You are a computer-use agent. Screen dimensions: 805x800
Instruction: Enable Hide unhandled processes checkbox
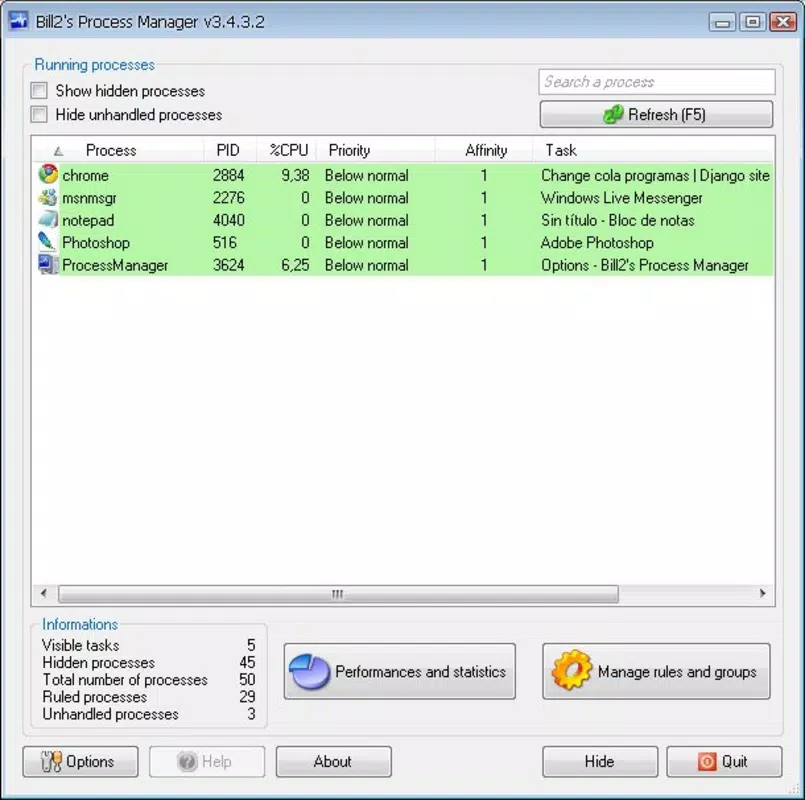point(39,114)
